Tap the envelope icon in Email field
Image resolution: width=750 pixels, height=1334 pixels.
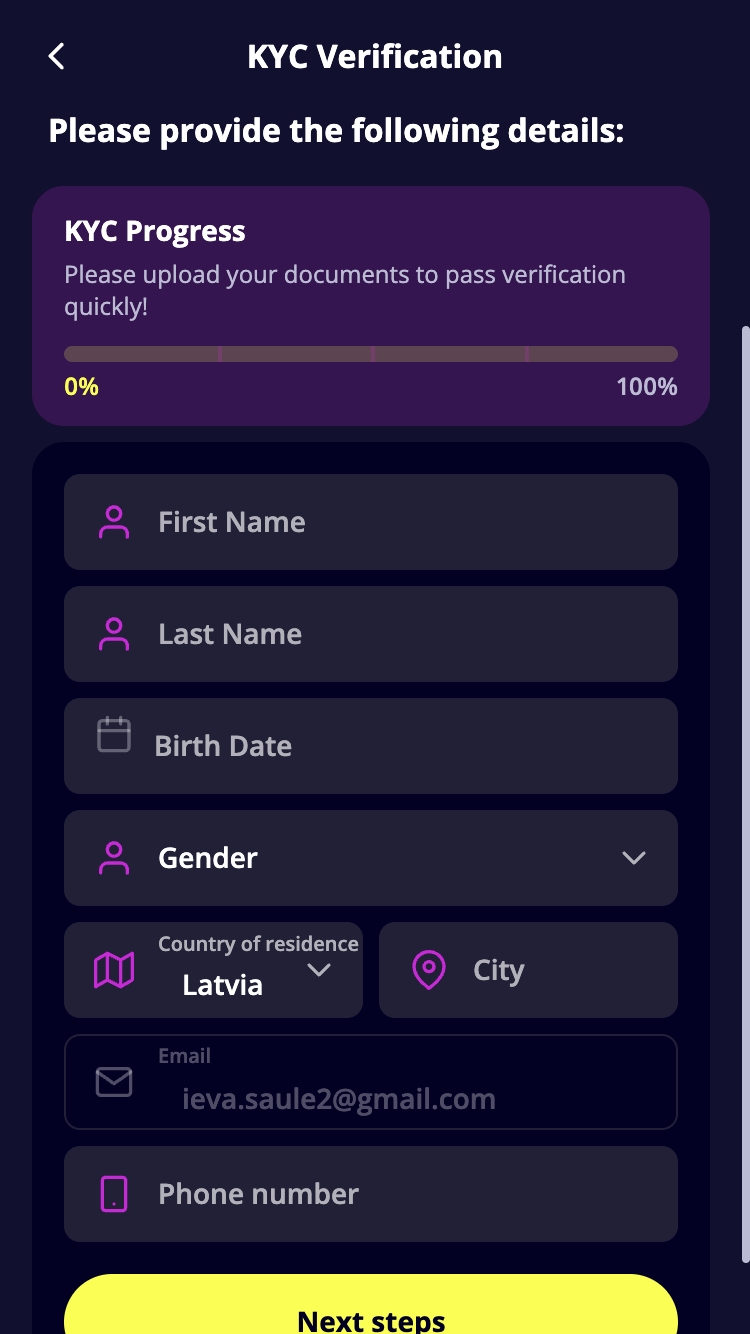pos(114,1082)
